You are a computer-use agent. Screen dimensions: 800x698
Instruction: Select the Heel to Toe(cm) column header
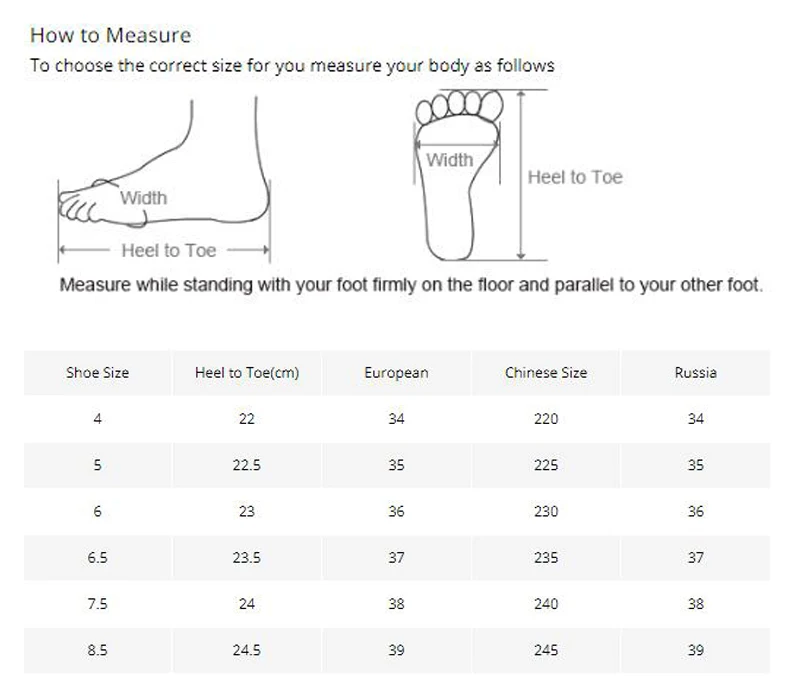[247, 372]
